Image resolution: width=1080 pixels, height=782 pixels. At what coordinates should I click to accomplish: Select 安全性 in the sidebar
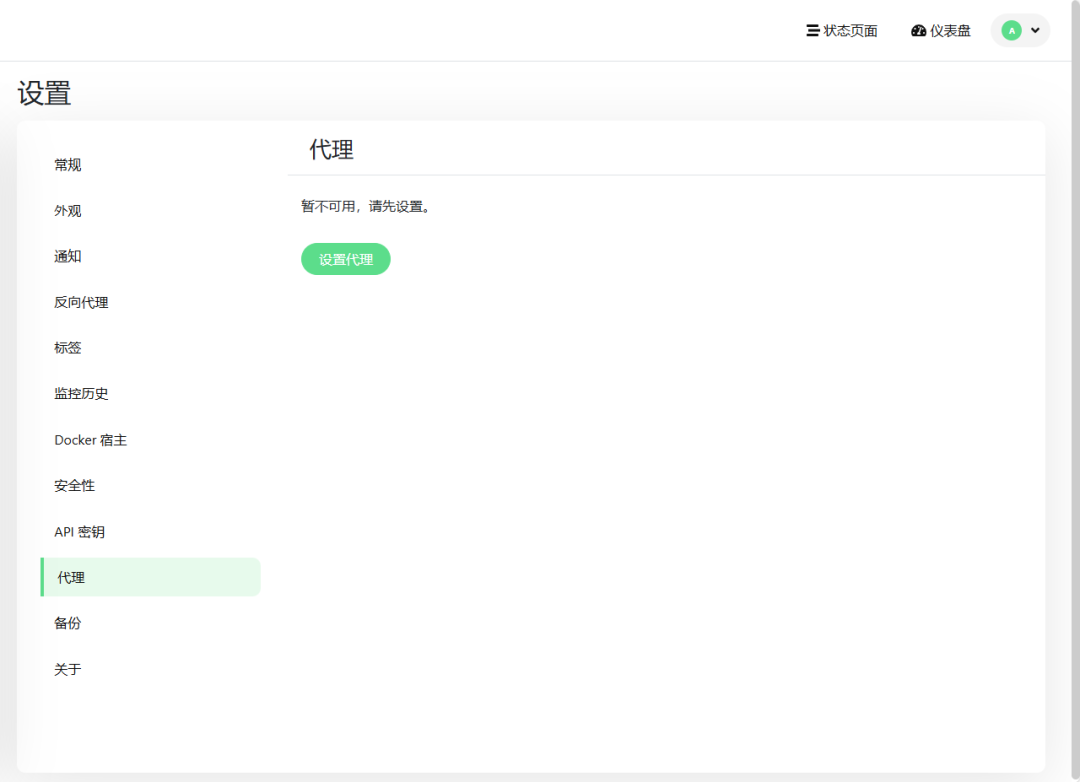click(74, 486)
